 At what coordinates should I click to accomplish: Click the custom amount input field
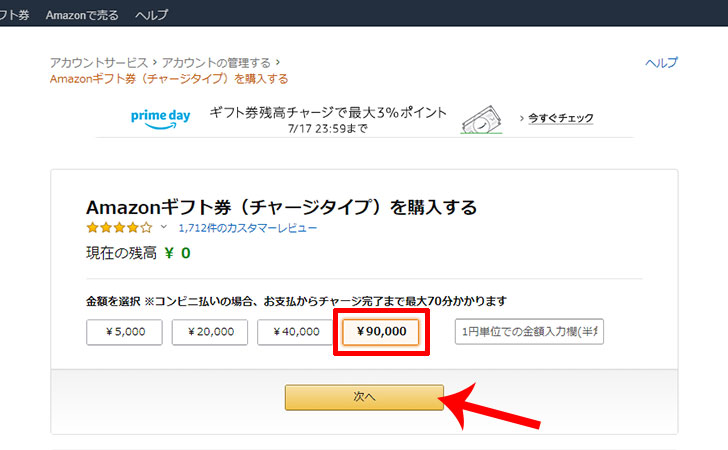pos(529,332)
